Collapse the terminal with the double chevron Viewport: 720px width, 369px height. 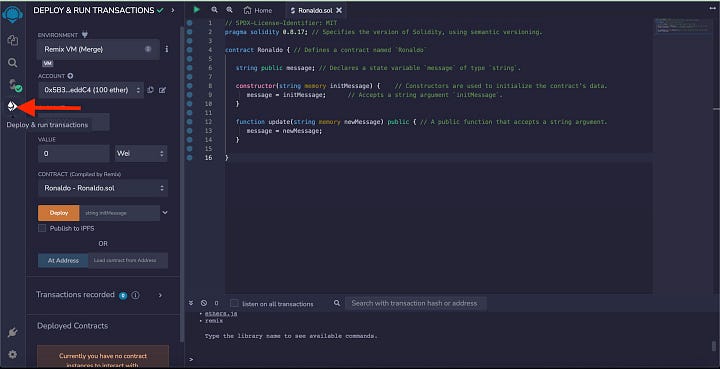(x=191, y=303)
